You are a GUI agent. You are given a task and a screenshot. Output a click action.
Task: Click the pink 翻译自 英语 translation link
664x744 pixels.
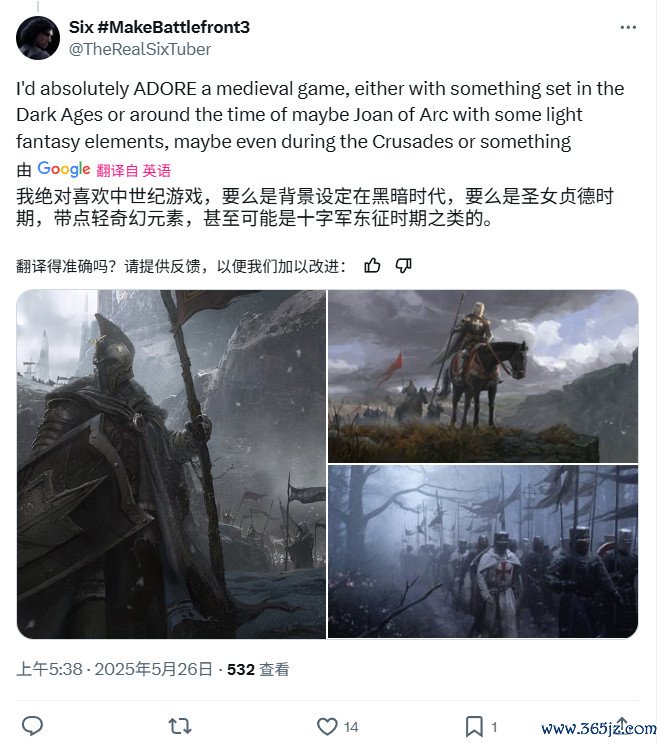(x=133, y=170)
